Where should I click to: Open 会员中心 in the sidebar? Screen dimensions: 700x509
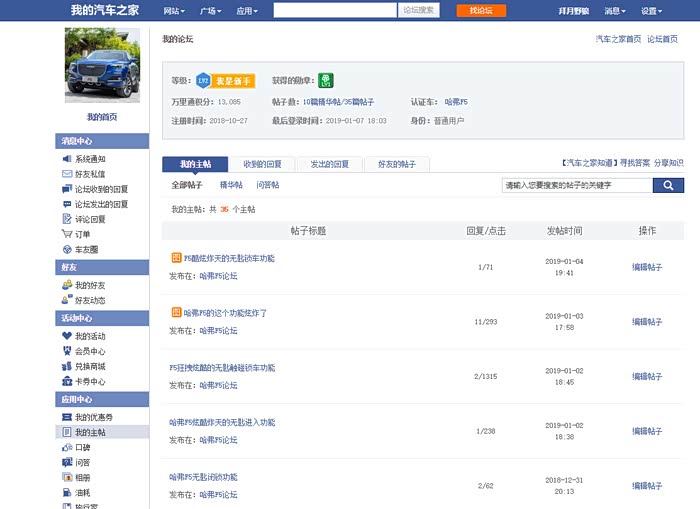(x=89, y=351)
